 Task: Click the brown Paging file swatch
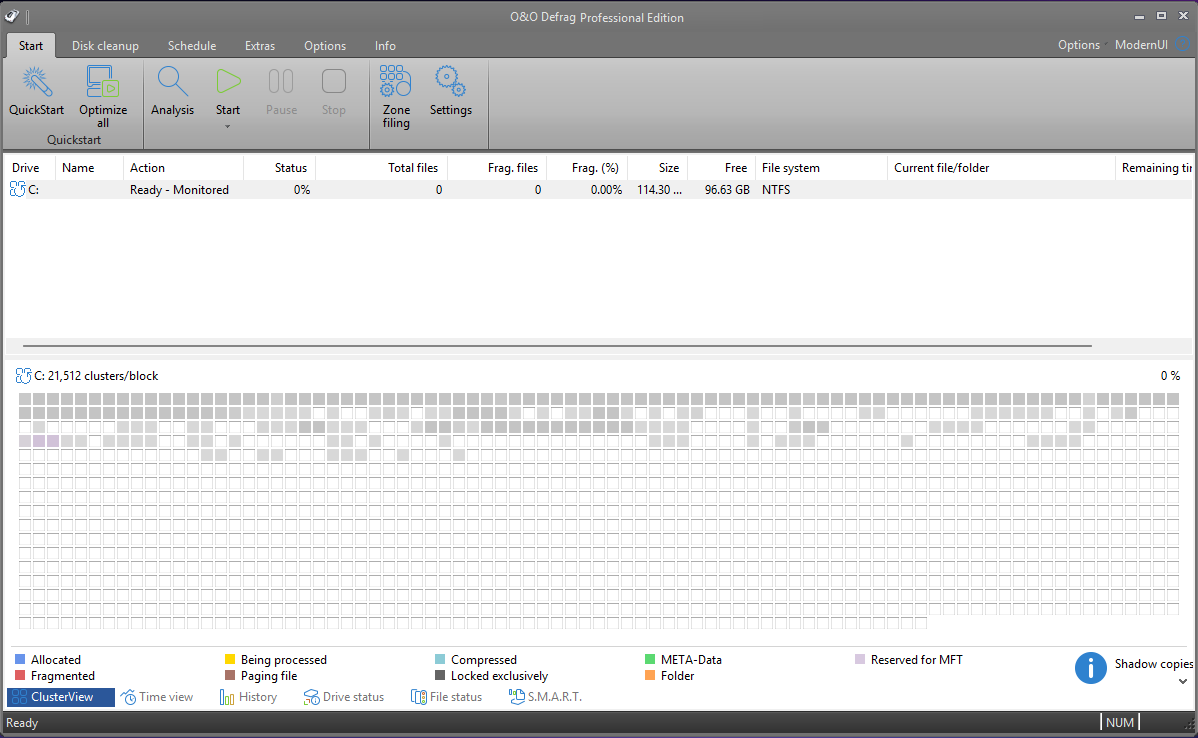tap(230, 675)
